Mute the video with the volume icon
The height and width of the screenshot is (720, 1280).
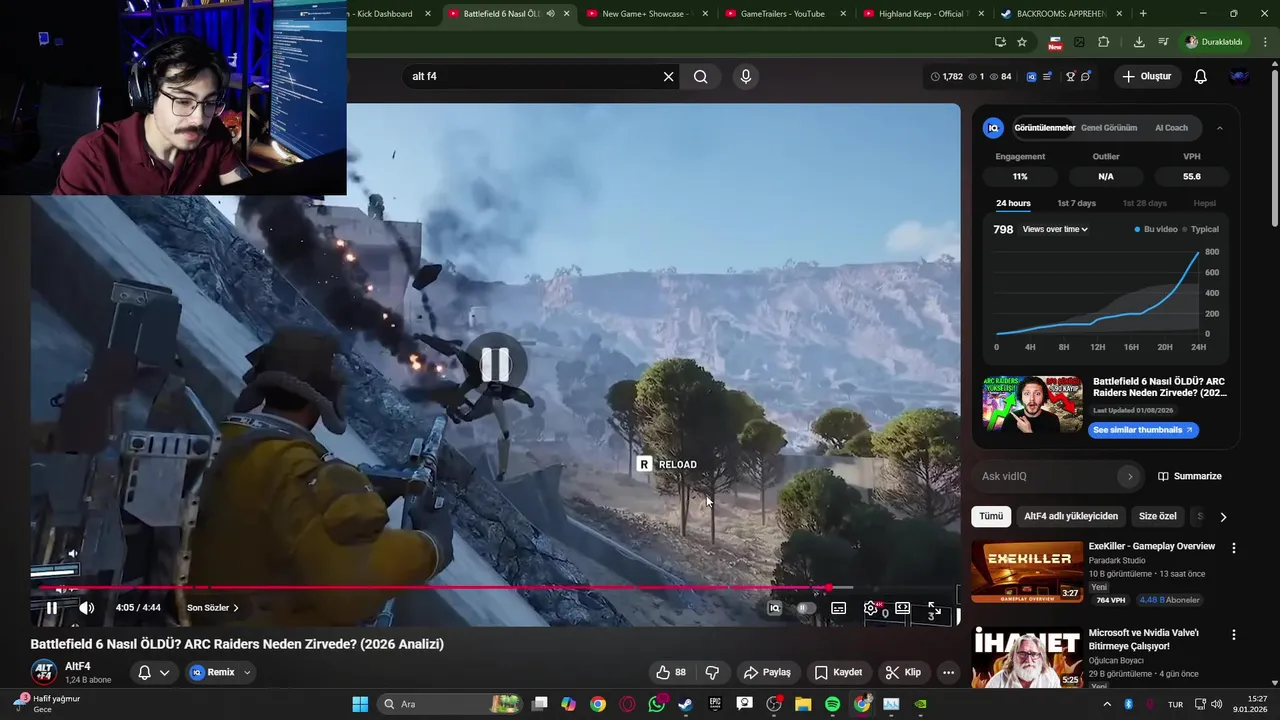pyautogui.click(x=87, y=607)
